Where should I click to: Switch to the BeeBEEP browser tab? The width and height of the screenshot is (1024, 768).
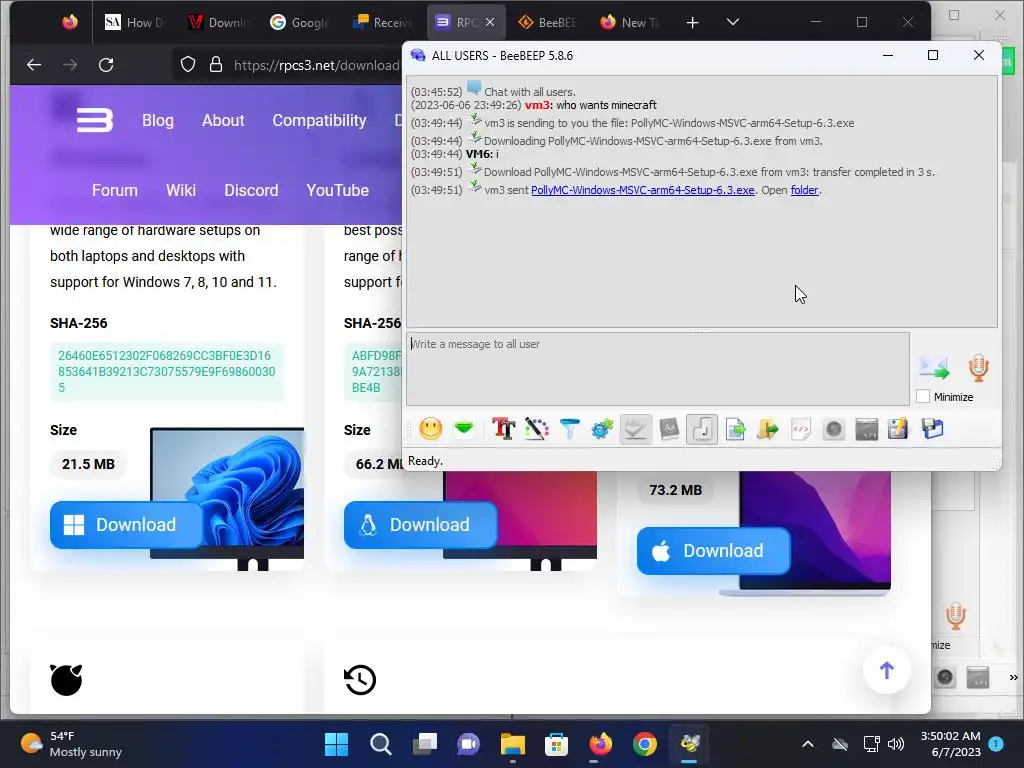(x=547, y=22)
